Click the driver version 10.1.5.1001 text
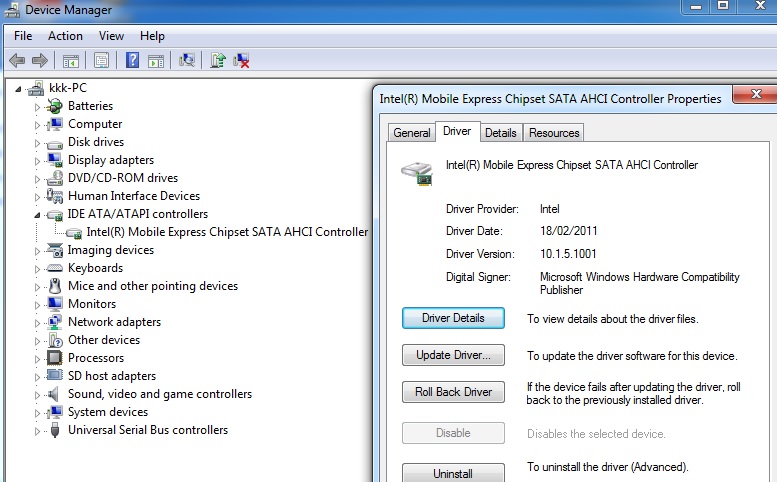The image size is (777, 482). 568,254
